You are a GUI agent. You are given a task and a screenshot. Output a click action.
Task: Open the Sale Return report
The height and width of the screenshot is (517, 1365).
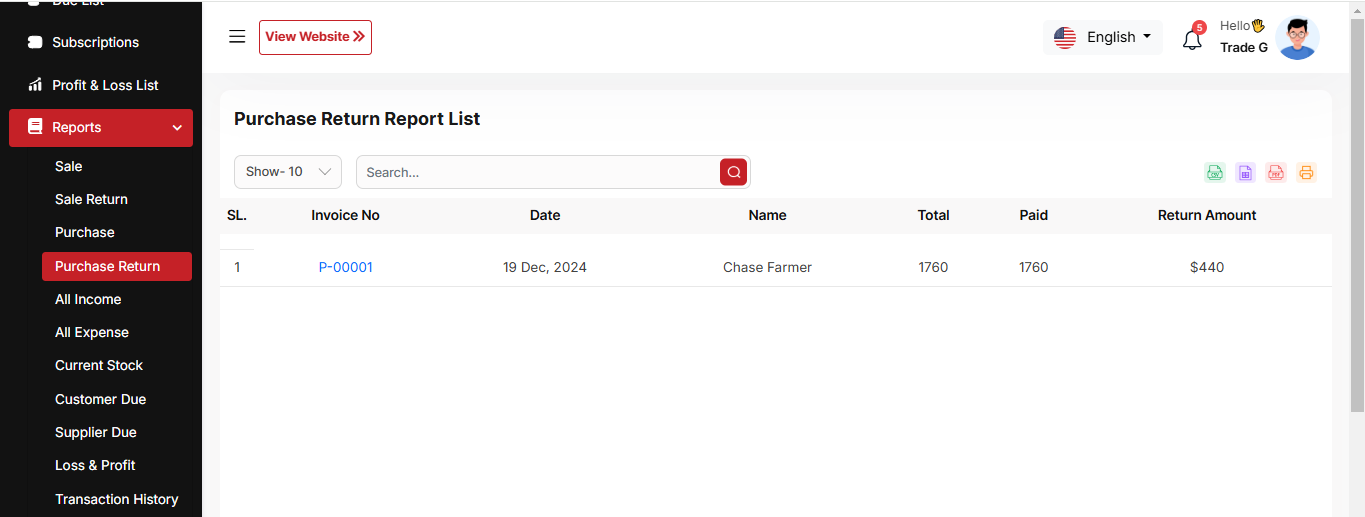pos(91,199)
